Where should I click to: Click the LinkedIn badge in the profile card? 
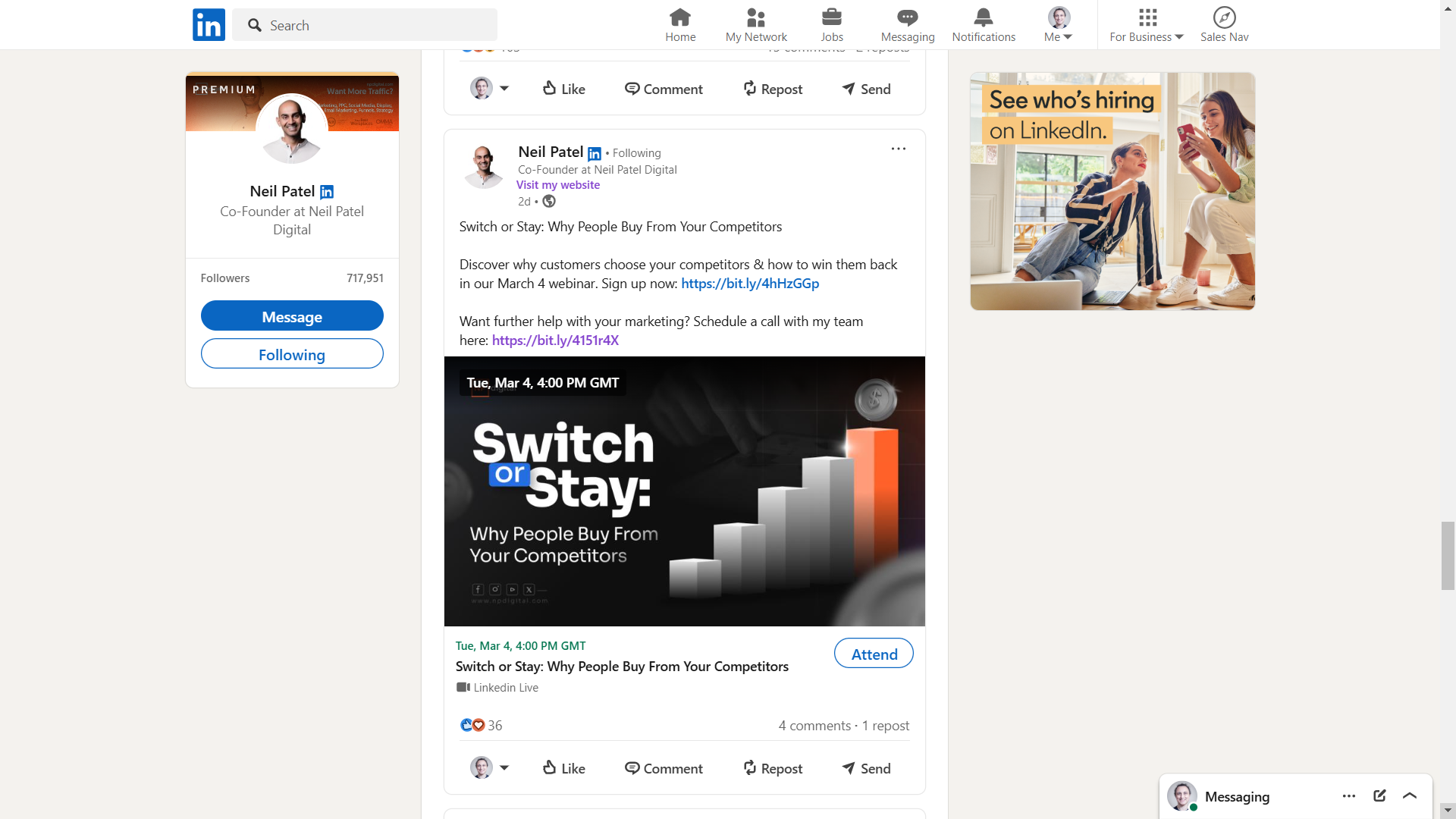pos(327,192)
